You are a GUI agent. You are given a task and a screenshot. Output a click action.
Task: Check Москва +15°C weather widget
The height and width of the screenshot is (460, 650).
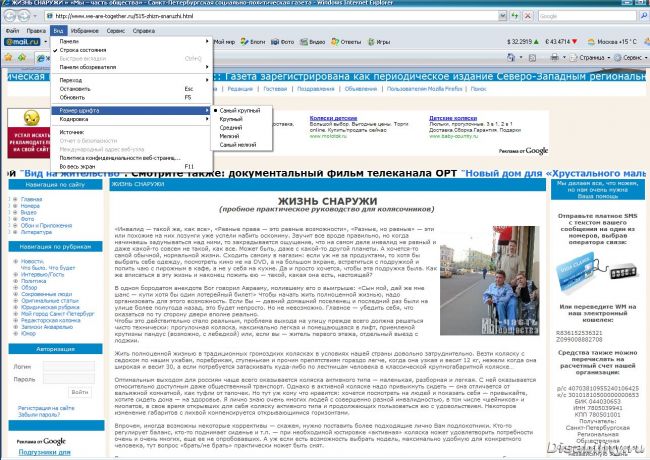point(612,42)
